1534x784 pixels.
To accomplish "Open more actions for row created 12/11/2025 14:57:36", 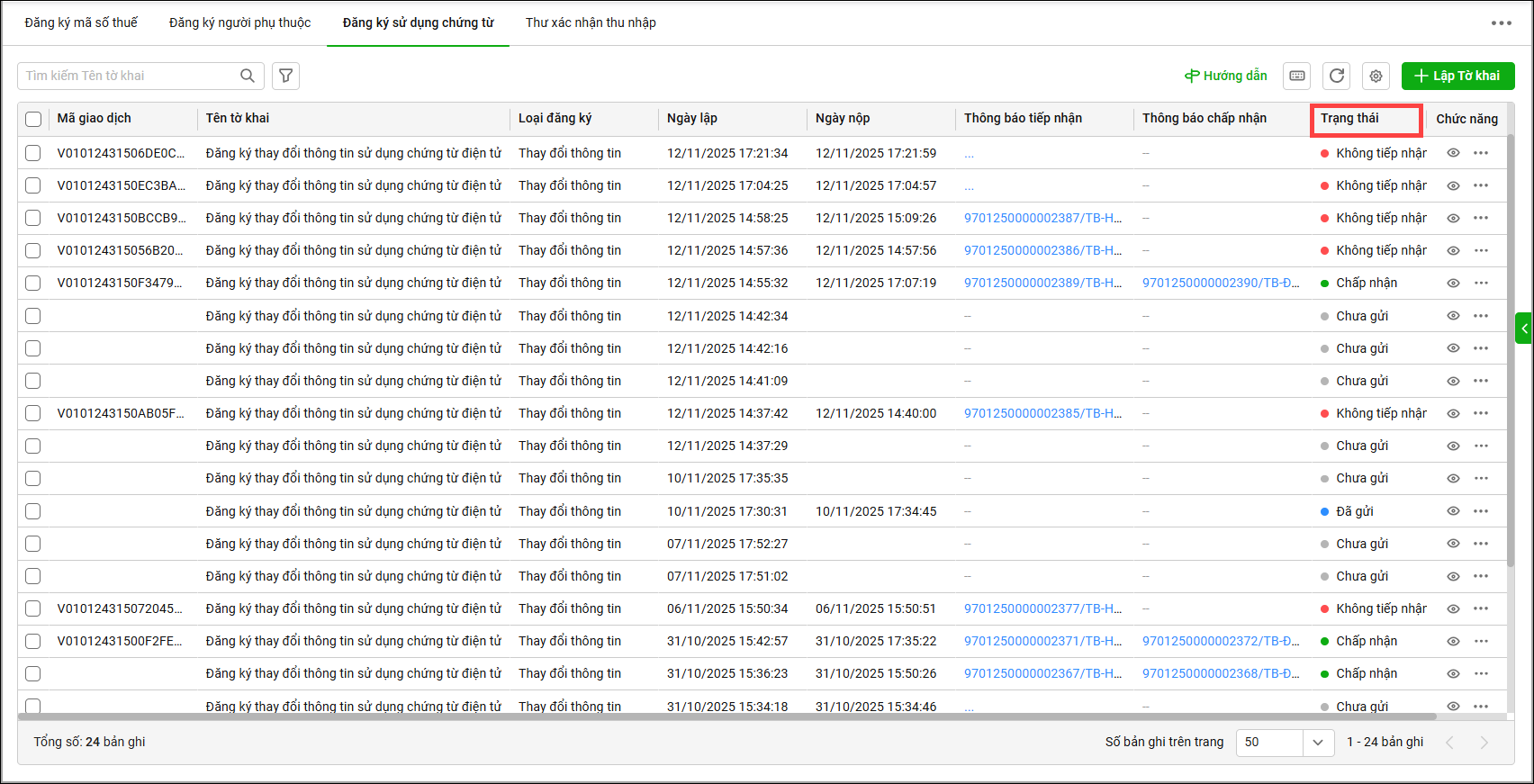I will point(1481,250).
